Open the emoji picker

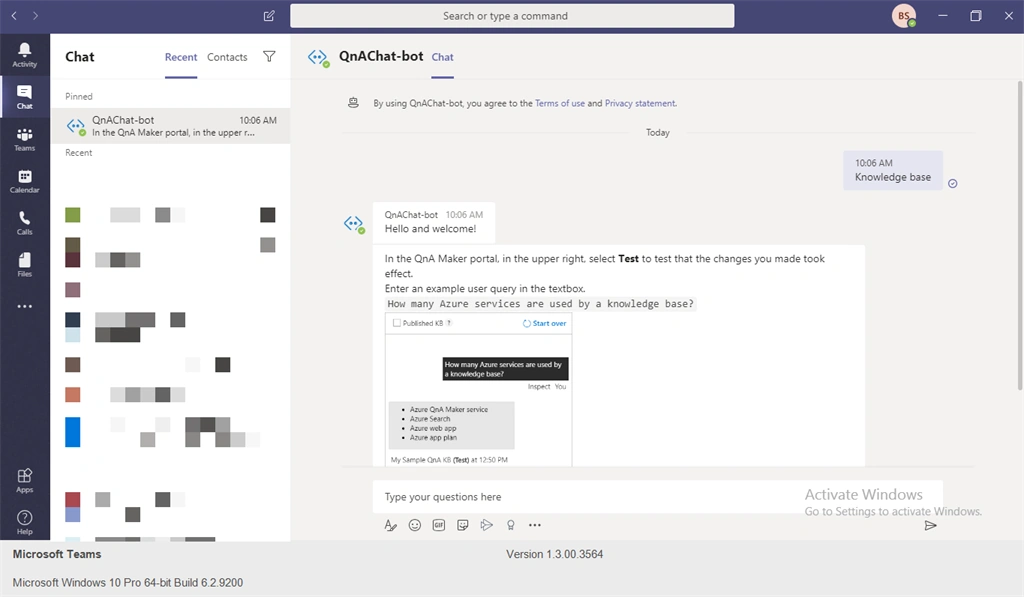[x=415, y=525]
